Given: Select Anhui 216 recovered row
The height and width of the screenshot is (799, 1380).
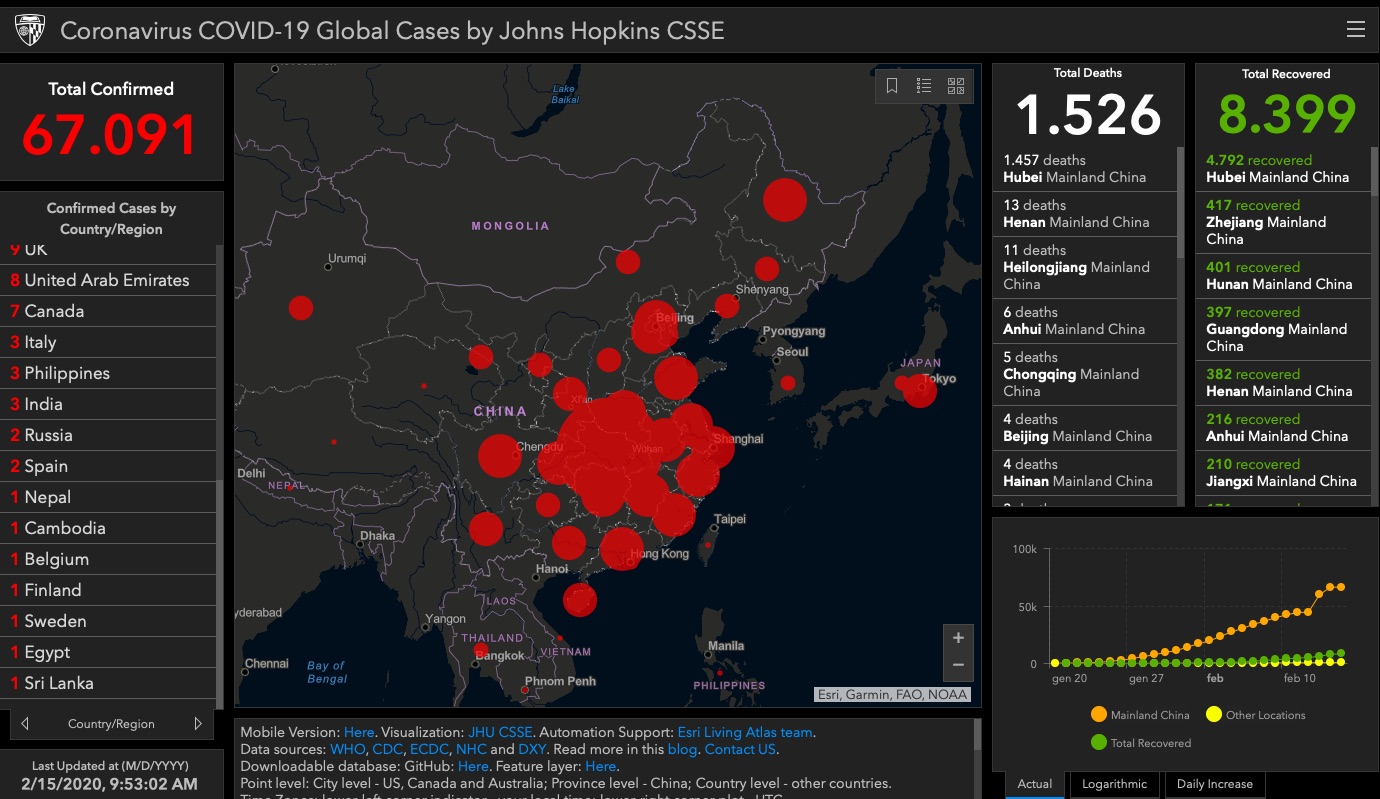Looking at the screenshot, I should point(1283,427).
